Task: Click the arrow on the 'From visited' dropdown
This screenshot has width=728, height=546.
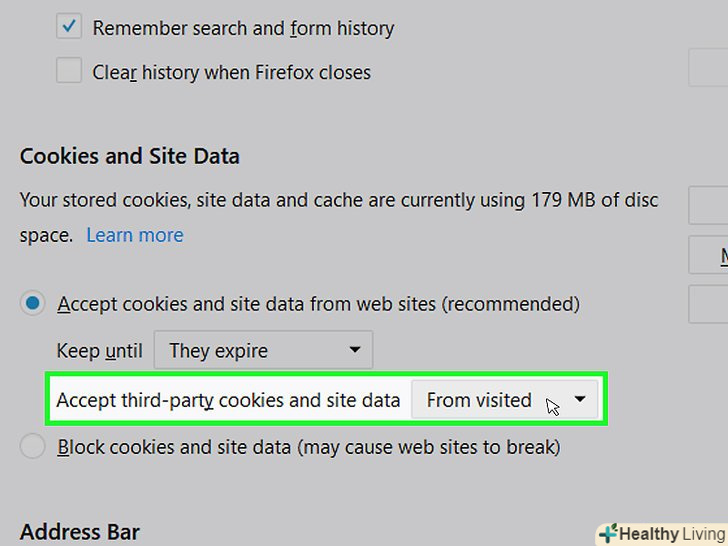Action: coord(580,399)
